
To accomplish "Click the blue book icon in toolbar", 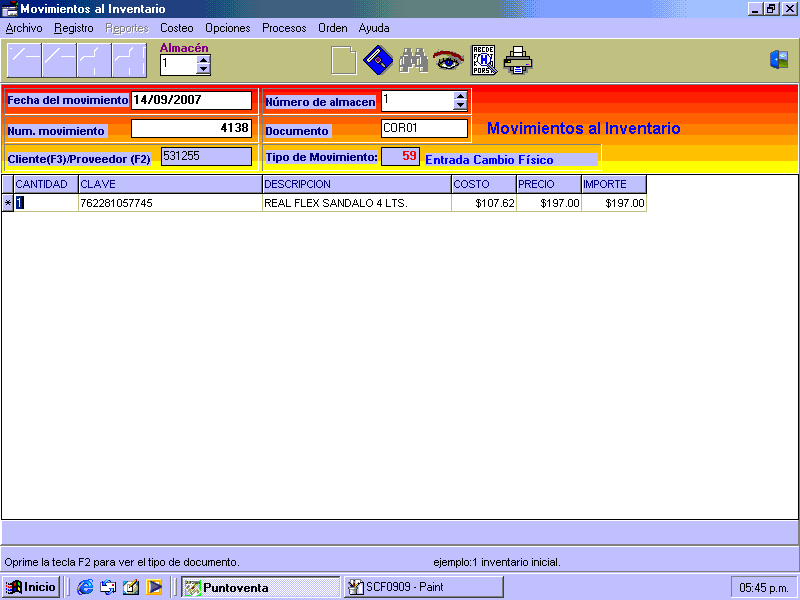I will [x=377, y=61].
